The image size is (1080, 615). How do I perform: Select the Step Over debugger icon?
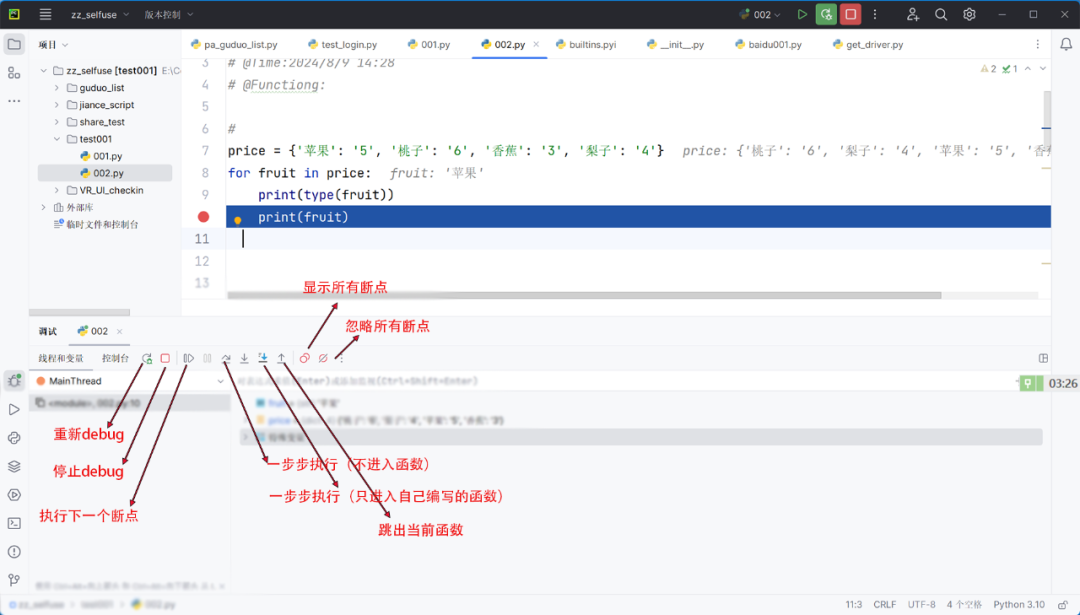(224, 358)
